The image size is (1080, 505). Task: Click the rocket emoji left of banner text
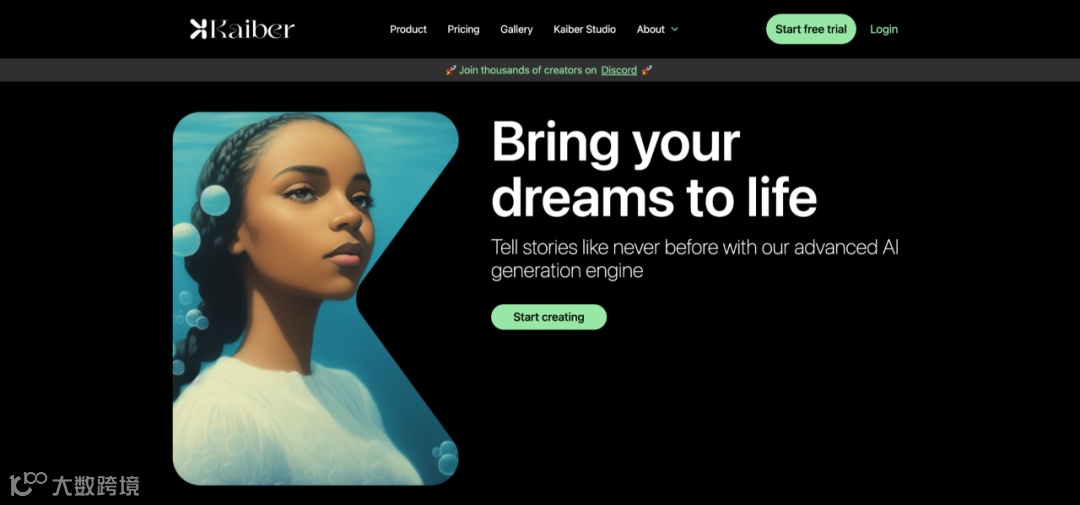(x=450, y=70)
